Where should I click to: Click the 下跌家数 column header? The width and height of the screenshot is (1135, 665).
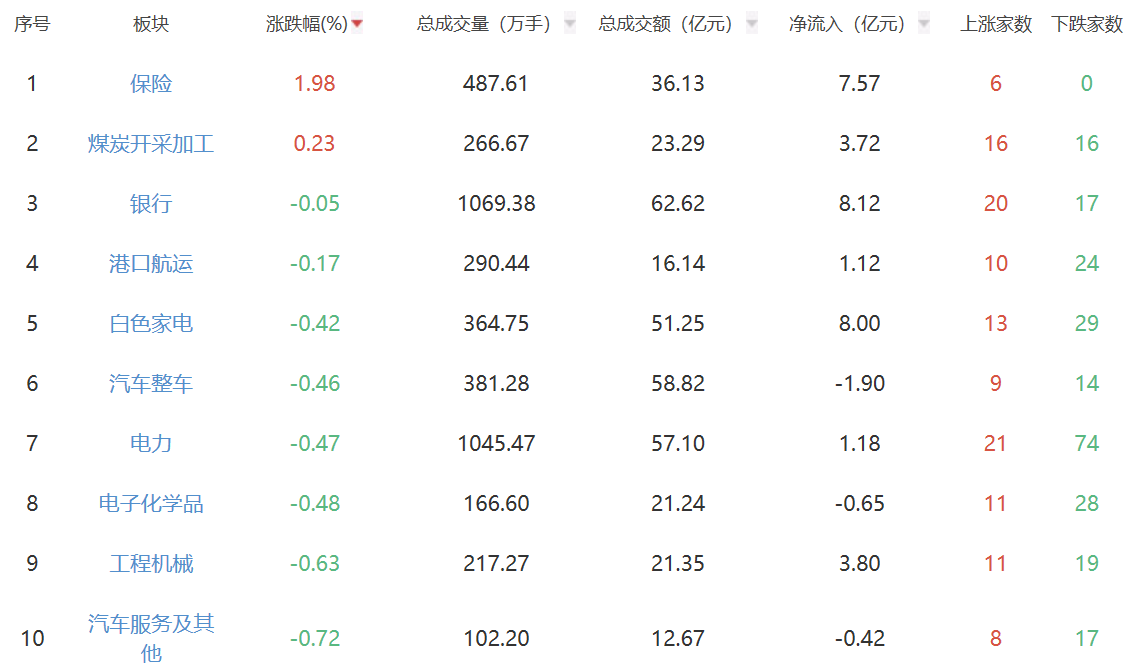coord(1087,24)
